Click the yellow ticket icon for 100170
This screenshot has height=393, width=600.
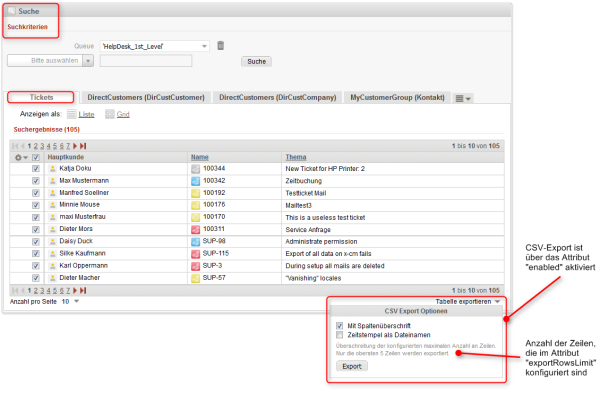click(x=196, y=217)
